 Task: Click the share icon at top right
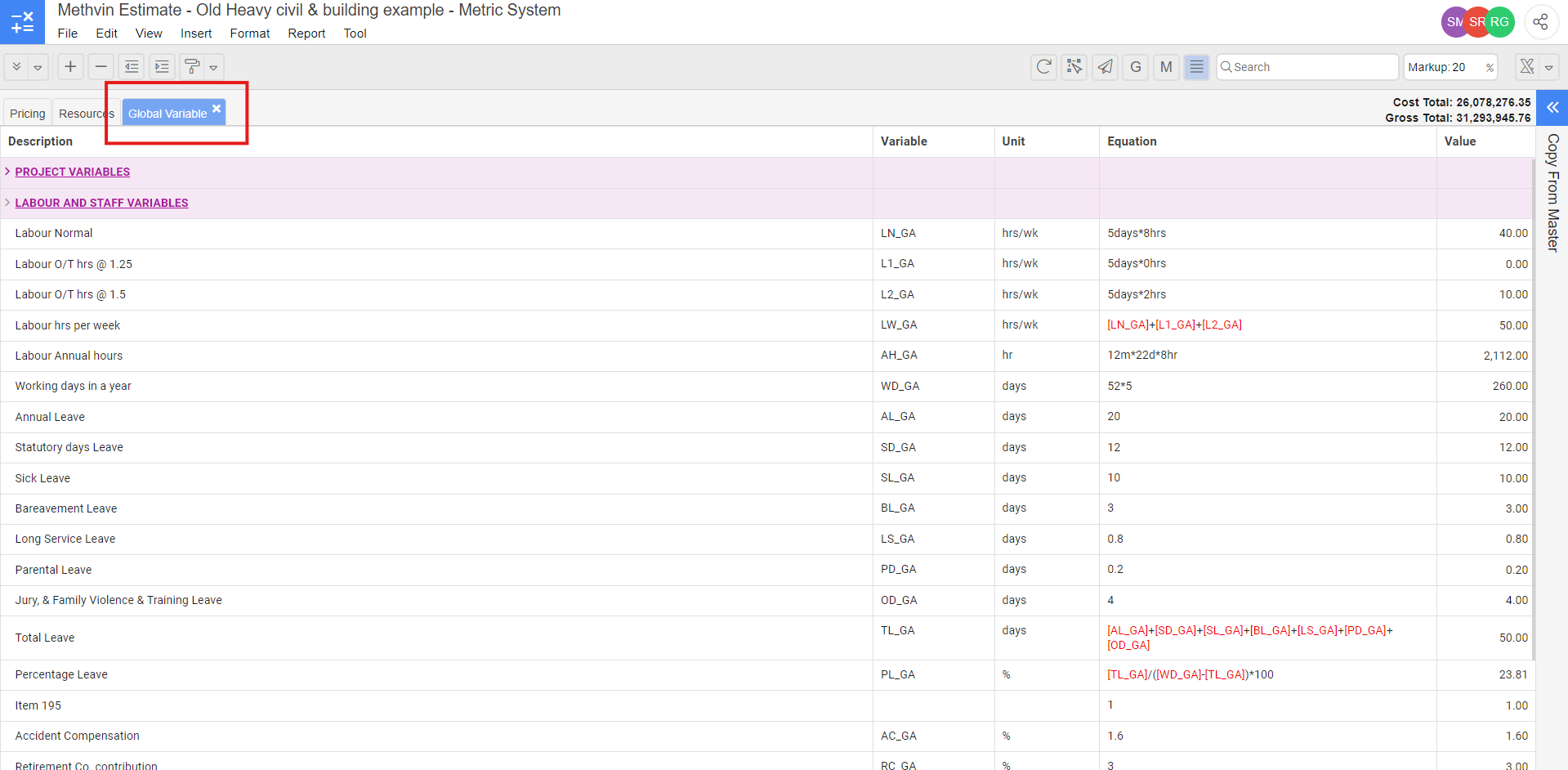(x=1540, y=22)
